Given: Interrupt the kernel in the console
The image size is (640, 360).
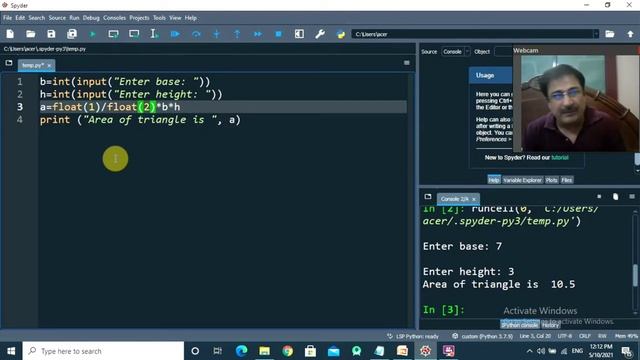Looking at the screenshot, I should pos(599,197).
